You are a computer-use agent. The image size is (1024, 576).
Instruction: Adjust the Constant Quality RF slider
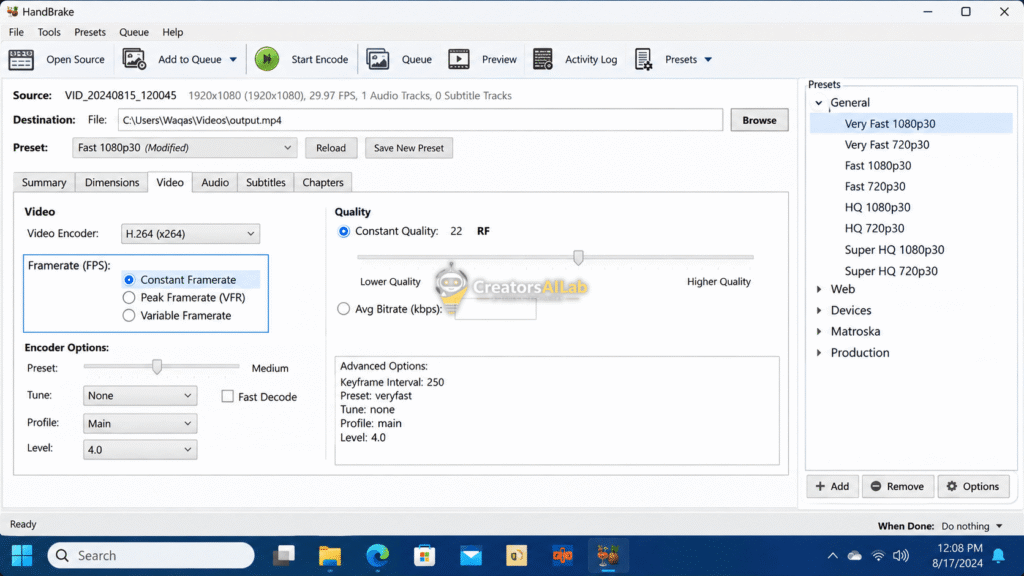pyautogui.click(x=578, y=257)
